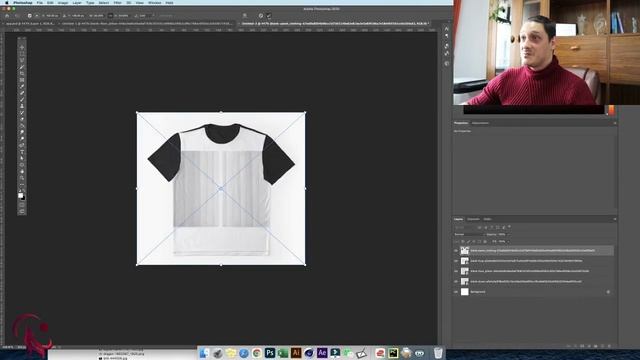
Task: Commit transform with the checkmark icon
Action: click(x=269, y=16)
